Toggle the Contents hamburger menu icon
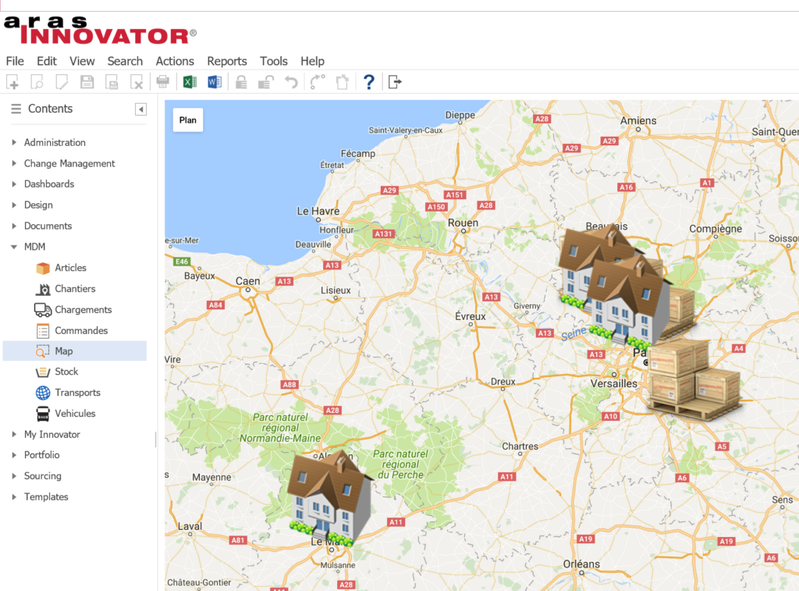Screen dimensions: 799x591 (x=16, y=109)
